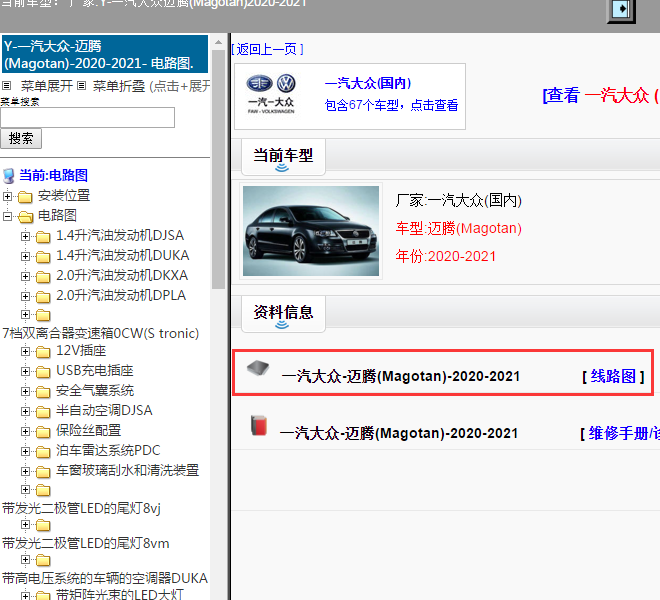
Task: Click the 厂家:一汽大众(国内) text
Action: [x=458, y=200]
